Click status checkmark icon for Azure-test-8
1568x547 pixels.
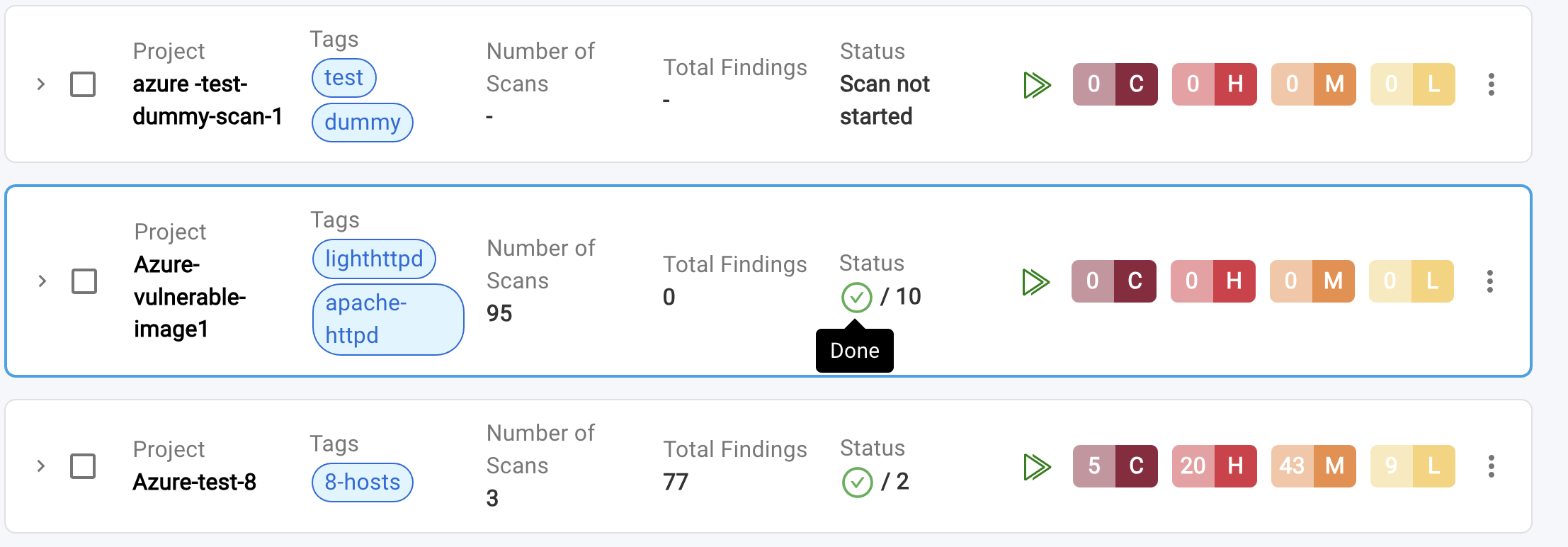[857, 483]
